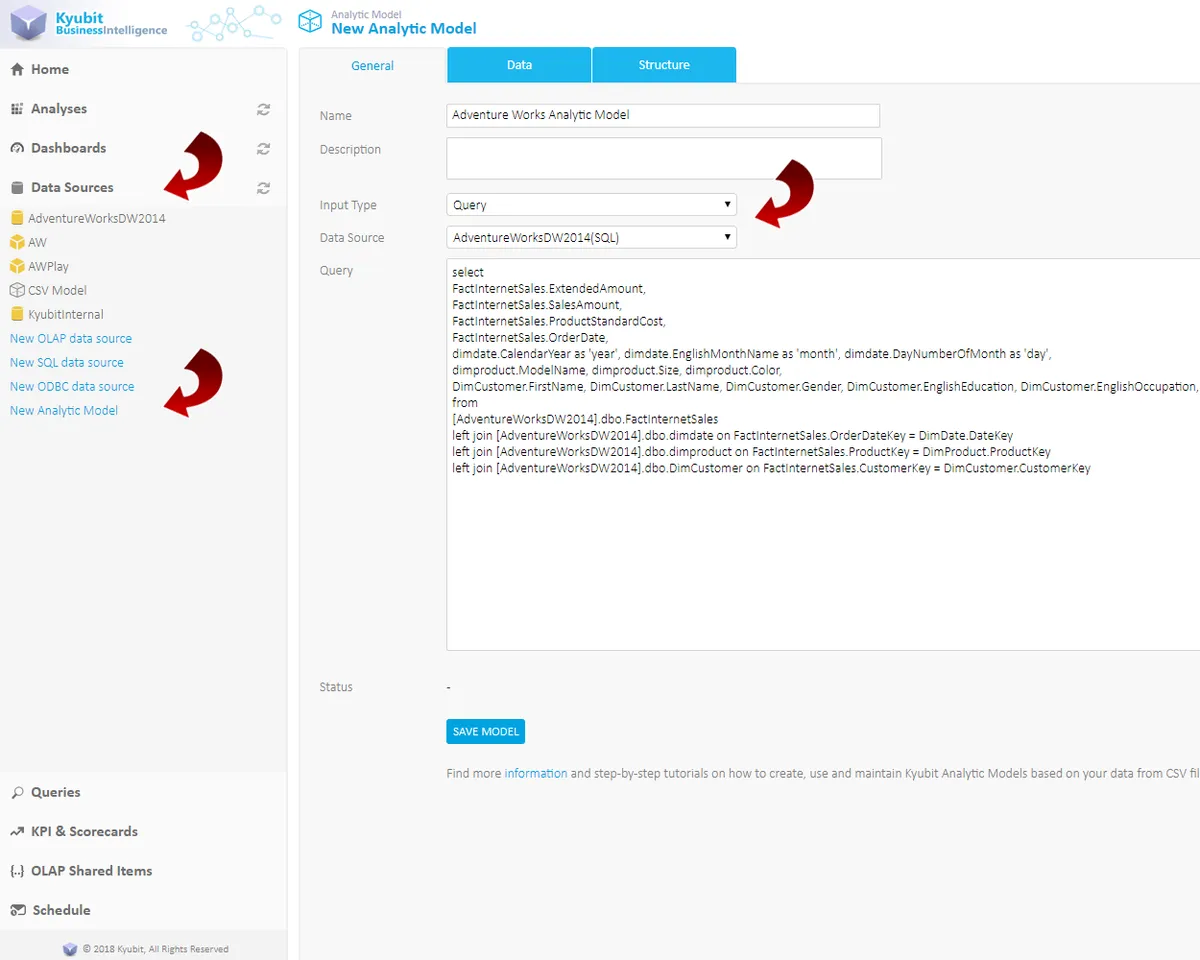
Task: Select the AdventureWorksDW2014 data source
Action: tap(97, 218)
